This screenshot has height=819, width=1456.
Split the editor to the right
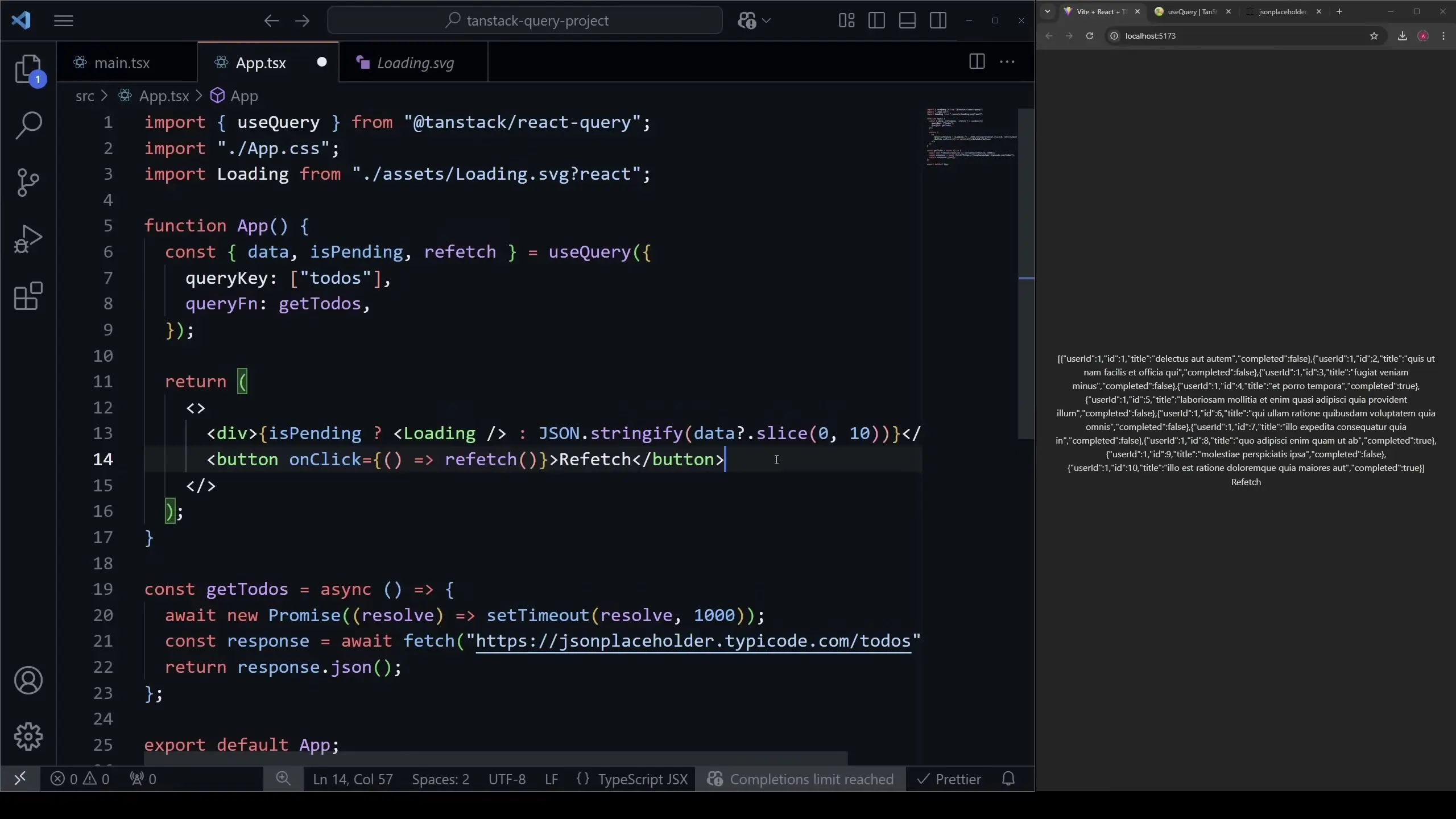tap(977, 61)
